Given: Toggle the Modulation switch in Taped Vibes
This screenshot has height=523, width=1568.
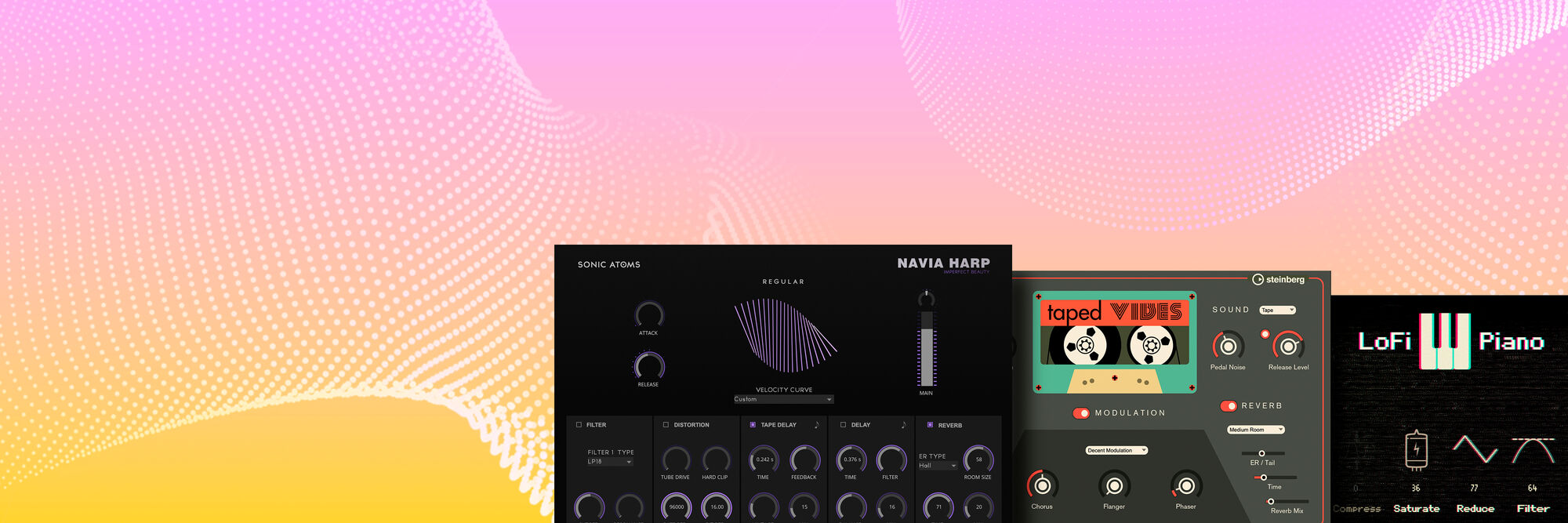Looking at the screenshot, I should pos(1081,413).
